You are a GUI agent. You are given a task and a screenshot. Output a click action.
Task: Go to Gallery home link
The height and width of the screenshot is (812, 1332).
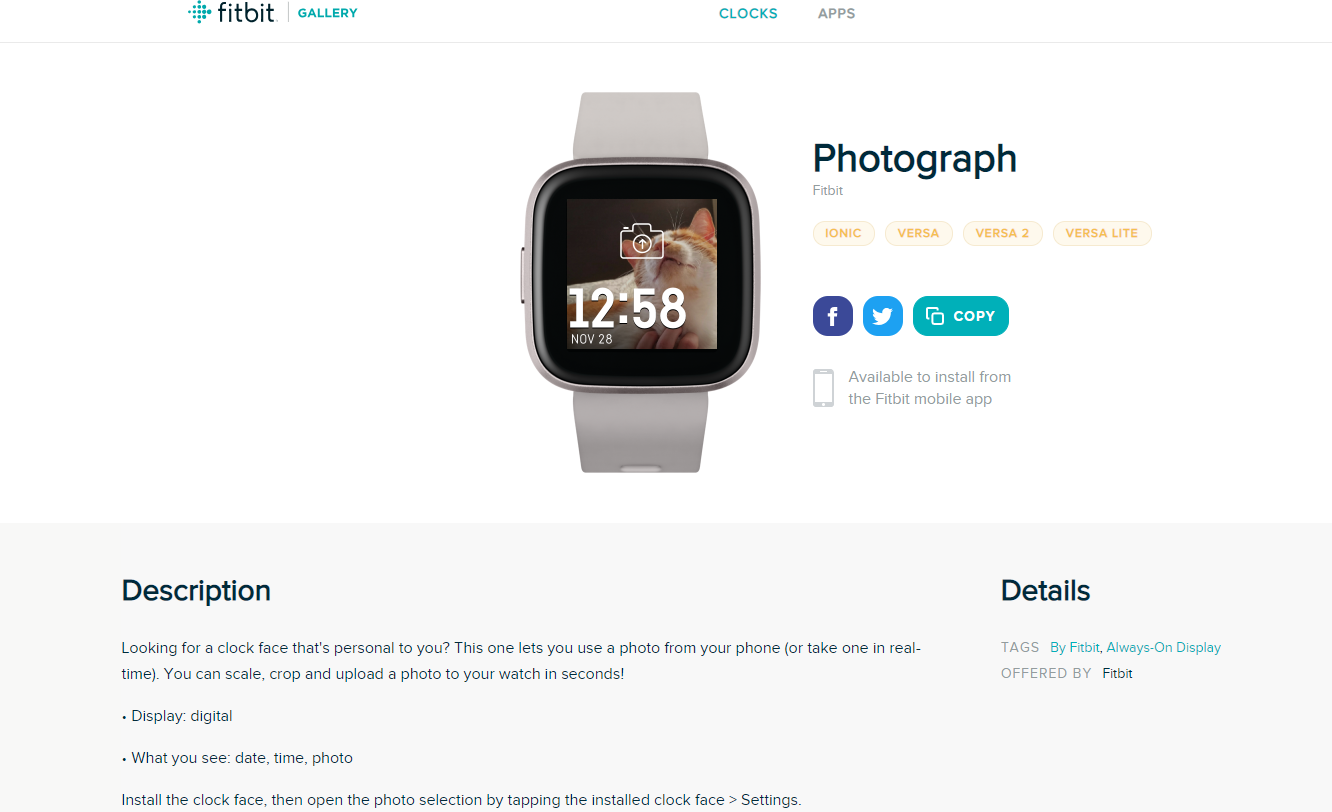327,13
